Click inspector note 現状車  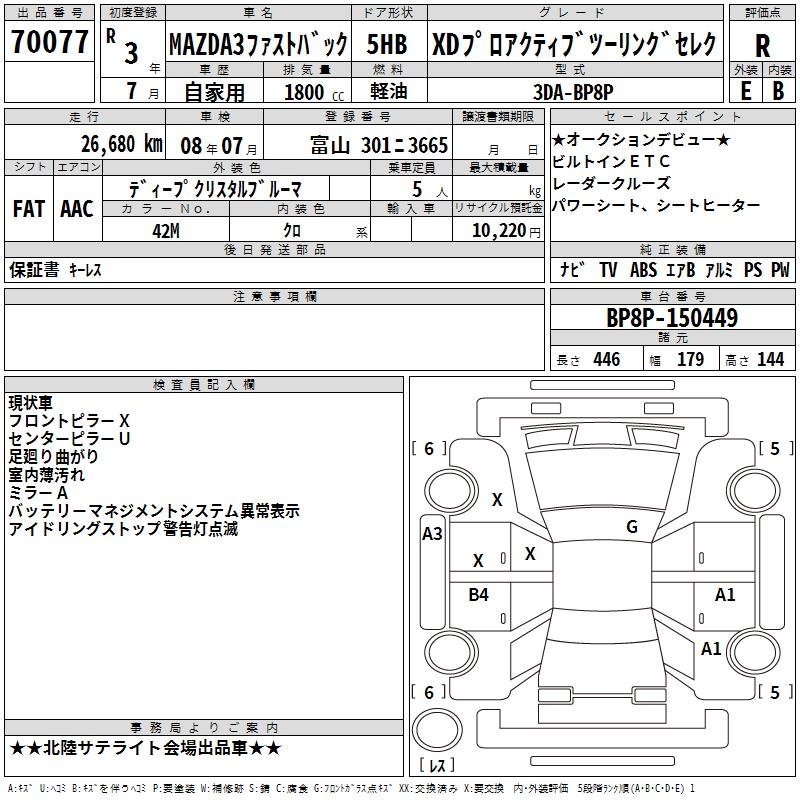pyautogui.click(x=31, y=403)
